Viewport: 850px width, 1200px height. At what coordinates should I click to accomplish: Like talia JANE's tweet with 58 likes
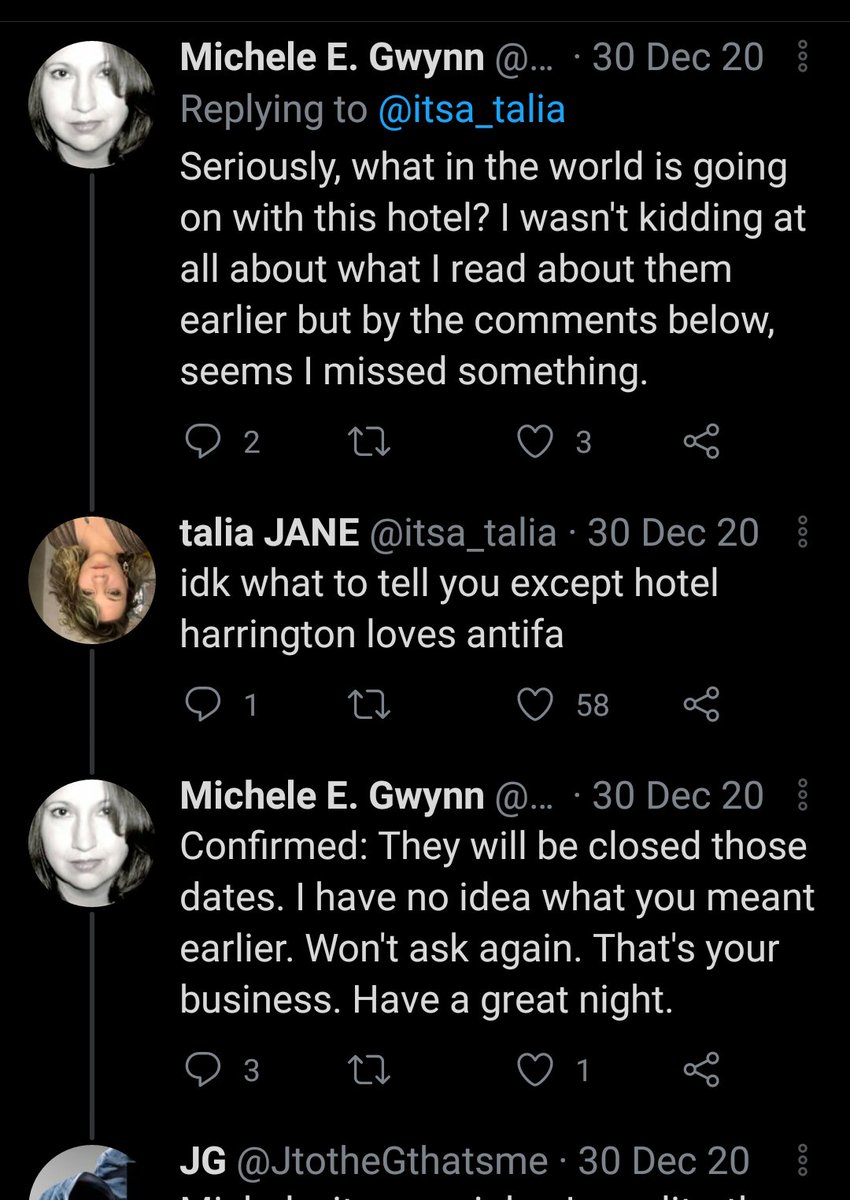[x=539, y=706]
